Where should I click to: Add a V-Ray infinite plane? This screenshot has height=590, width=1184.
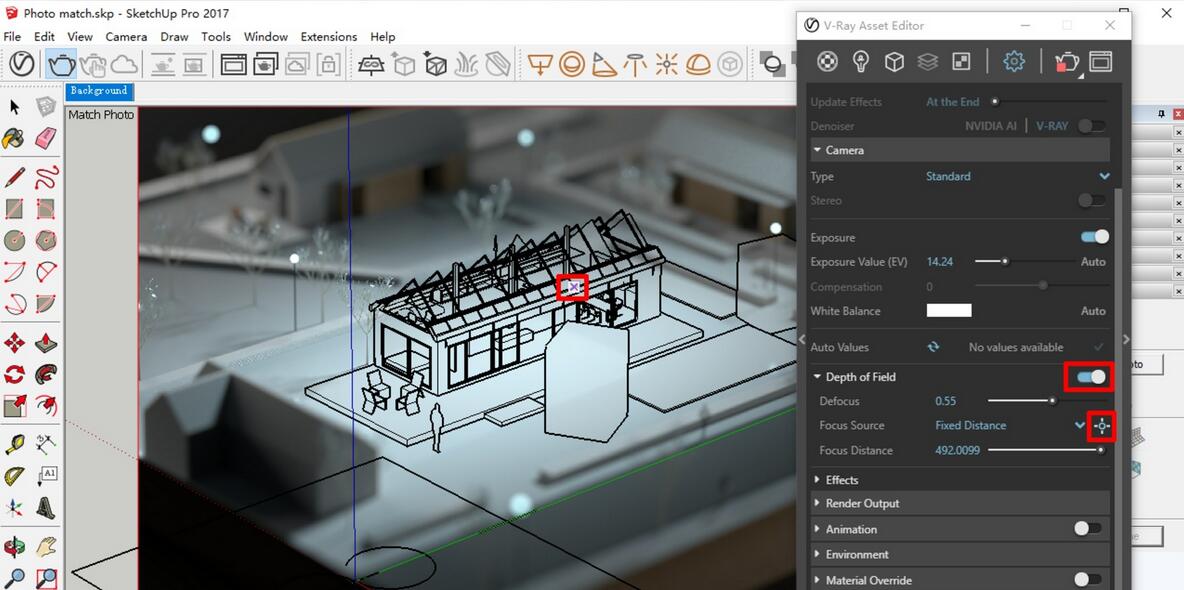tap(371, 65)
